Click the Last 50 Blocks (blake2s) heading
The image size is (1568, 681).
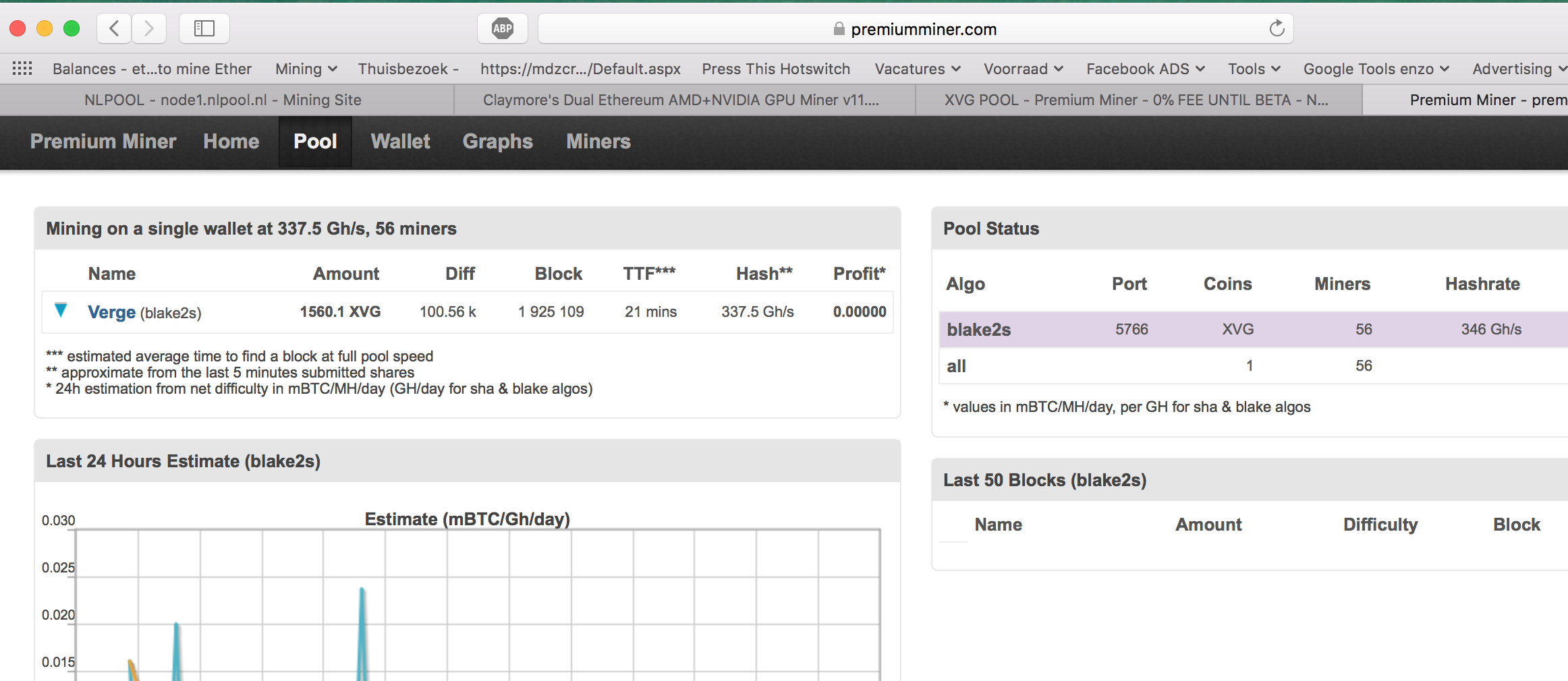coord(1044,480)
